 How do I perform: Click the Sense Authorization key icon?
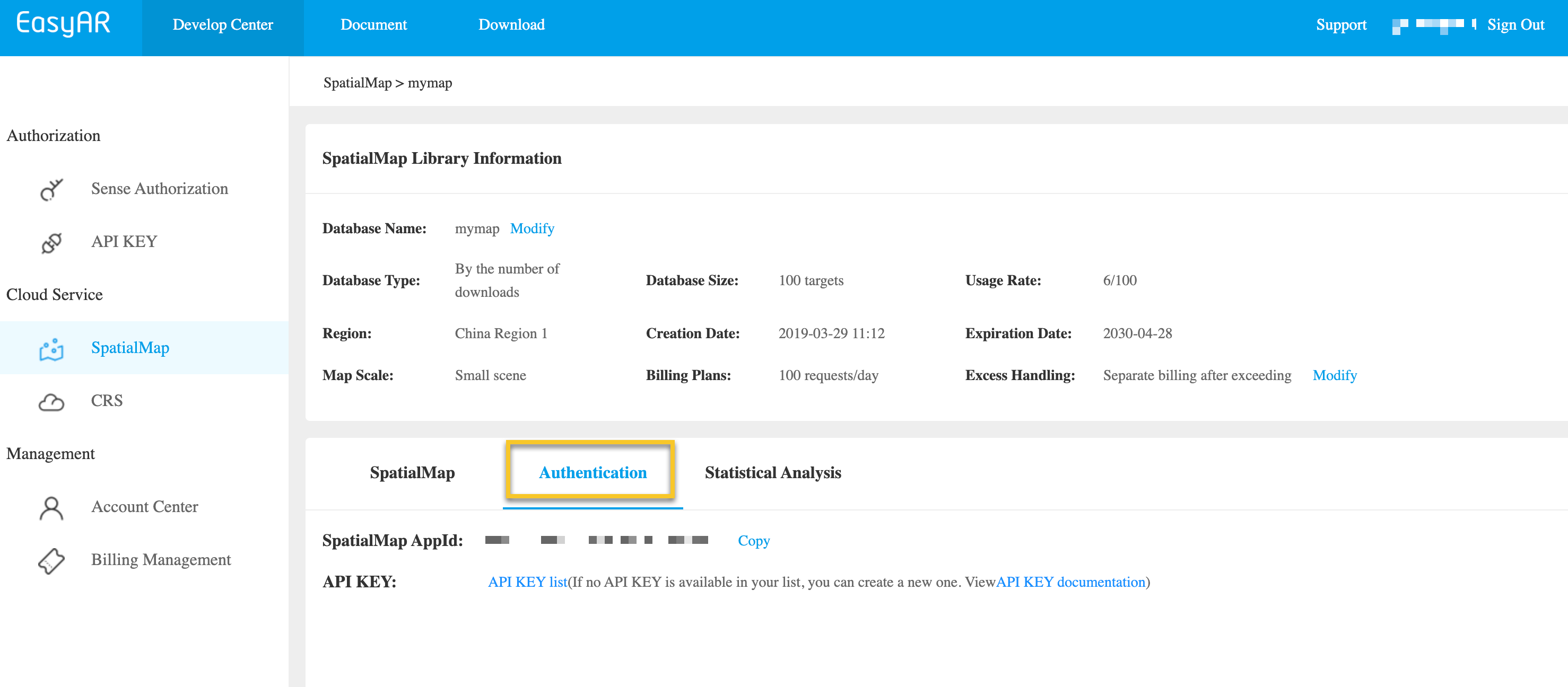pos(51,189)
